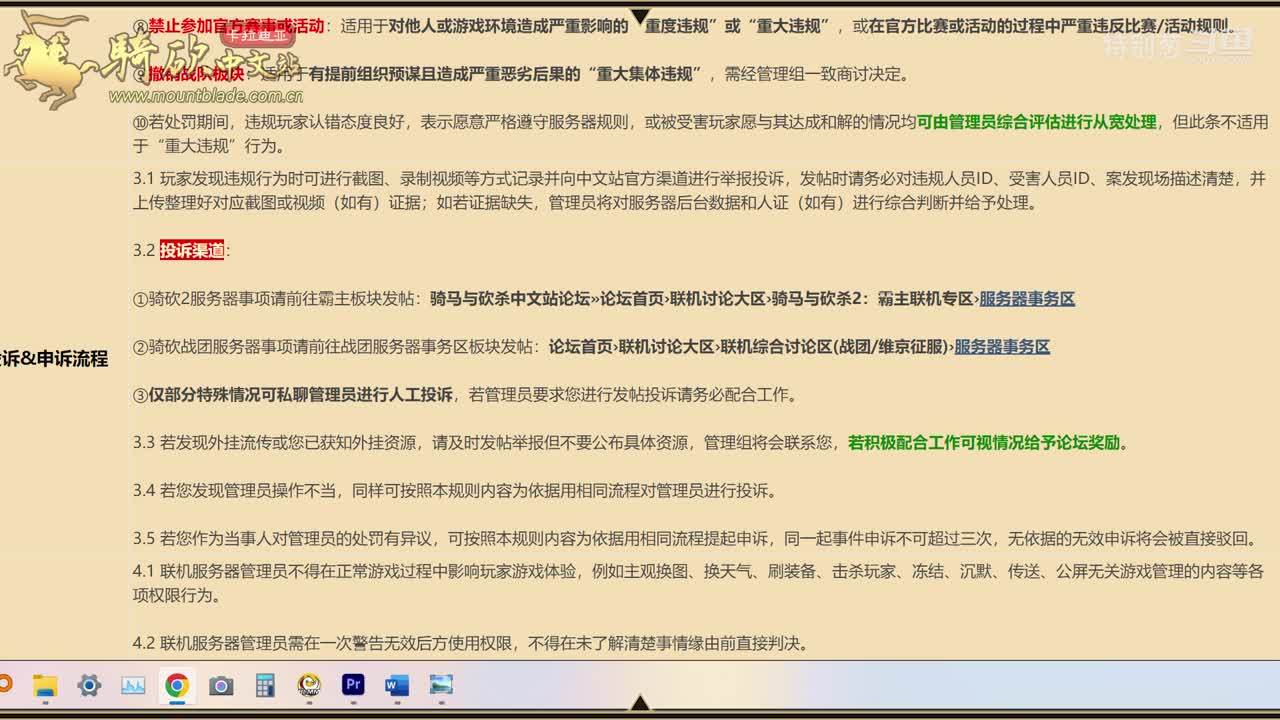The width and height of the screenshot is (1280, 720).
Task: Switch to Google Chrome in taskbar
Action: pos(177,685)
